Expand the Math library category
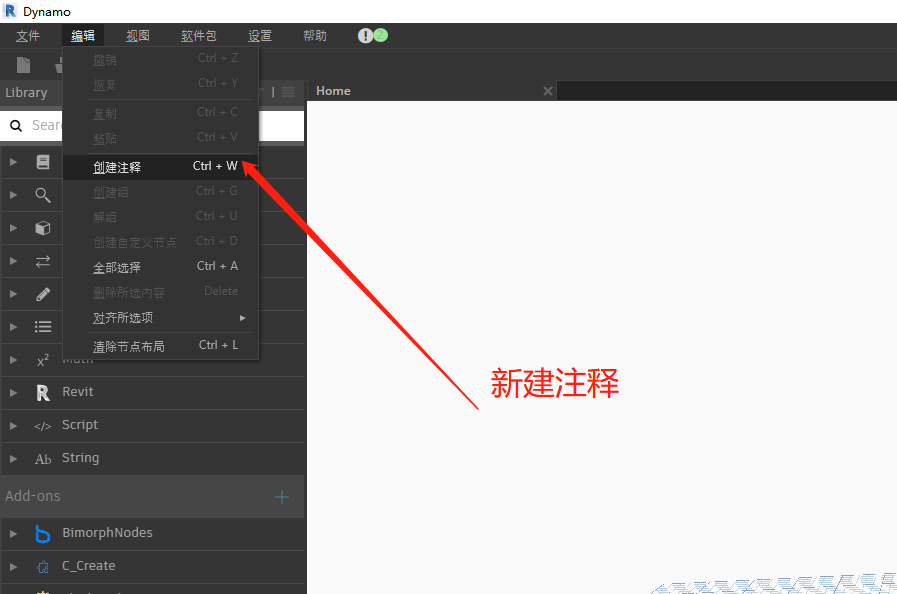The height and width of the screenshot is (594, 897). pos(13,360)
